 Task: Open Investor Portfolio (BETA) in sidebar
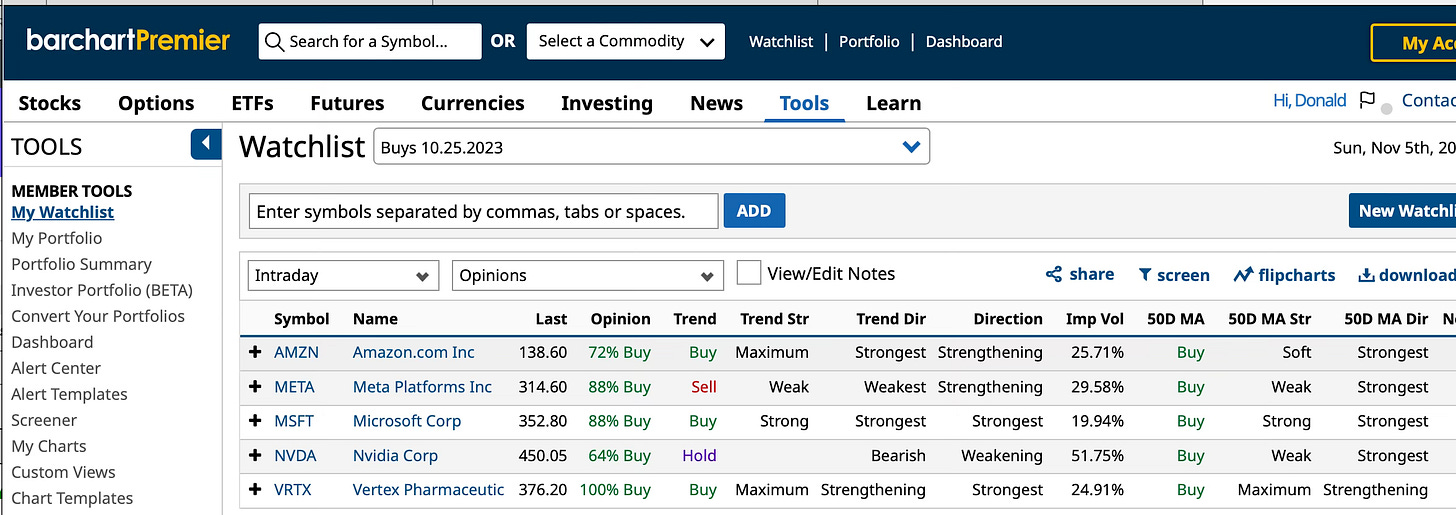pyautogui.click(x=102, y=290)
